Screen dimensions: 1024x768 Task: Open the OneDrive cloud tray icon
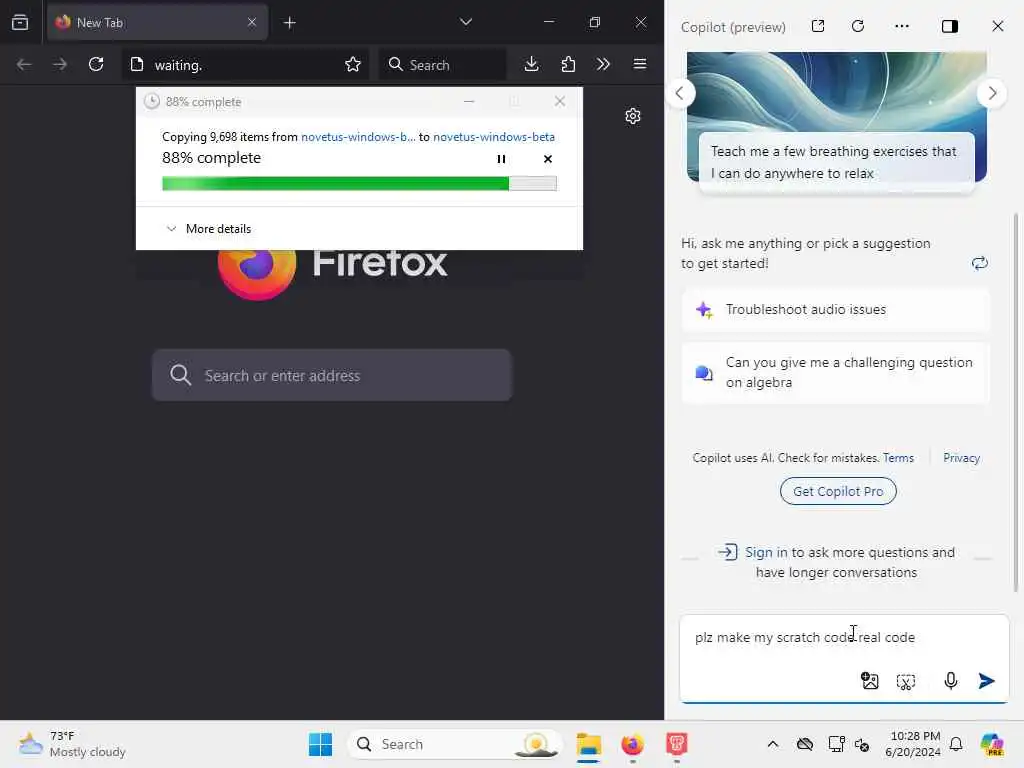tap(805, 744)
